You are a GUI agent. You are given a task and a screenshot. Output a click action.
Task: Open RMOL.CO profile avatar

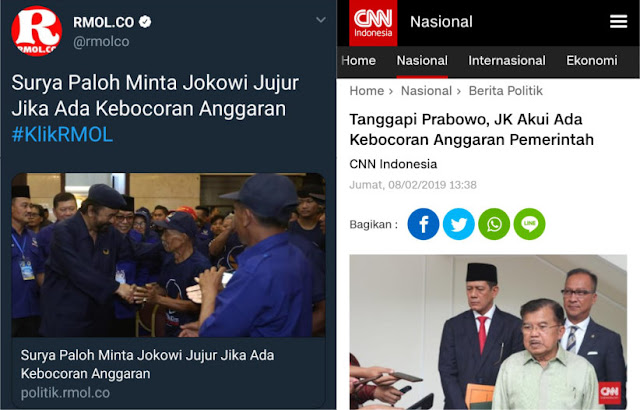pyautogui.click(x=37, y=31)
